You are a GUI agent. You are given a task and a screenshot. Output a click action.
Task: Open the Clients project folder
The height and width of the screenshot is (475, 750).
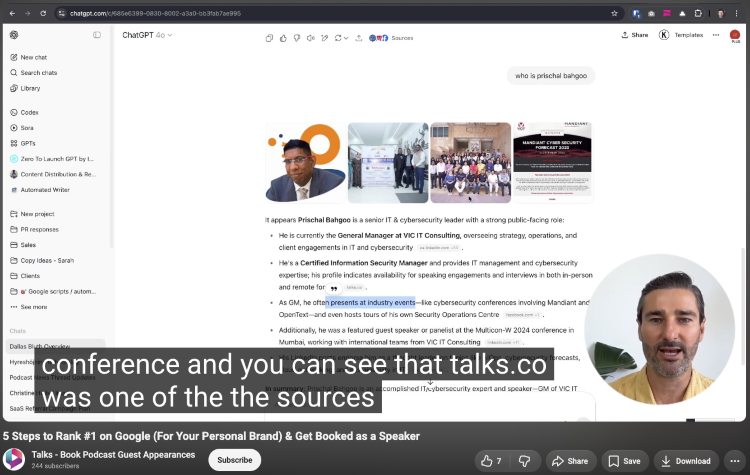point(25,276)
